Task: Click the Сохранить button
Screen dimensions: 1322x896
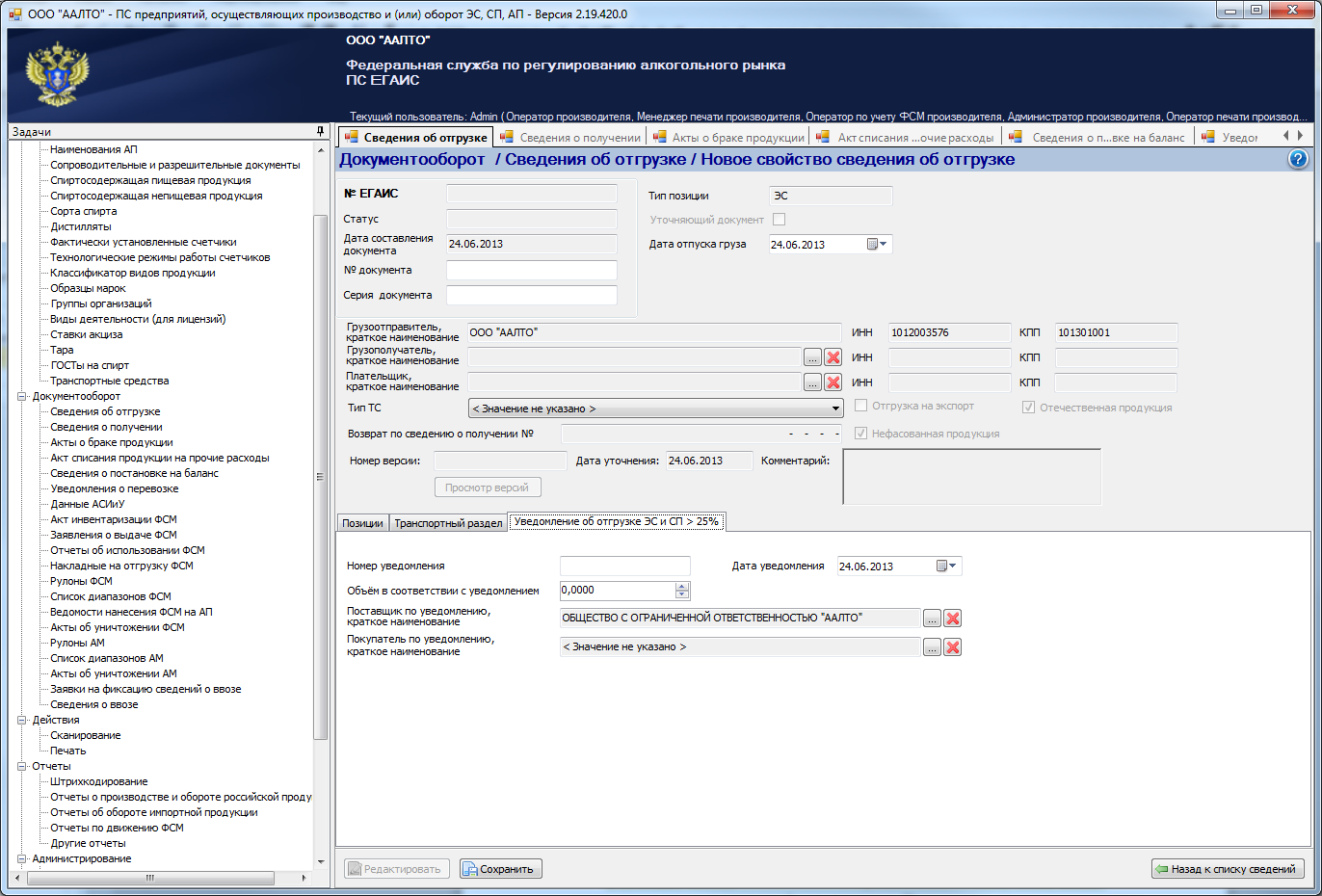Action: coord(501,869)
